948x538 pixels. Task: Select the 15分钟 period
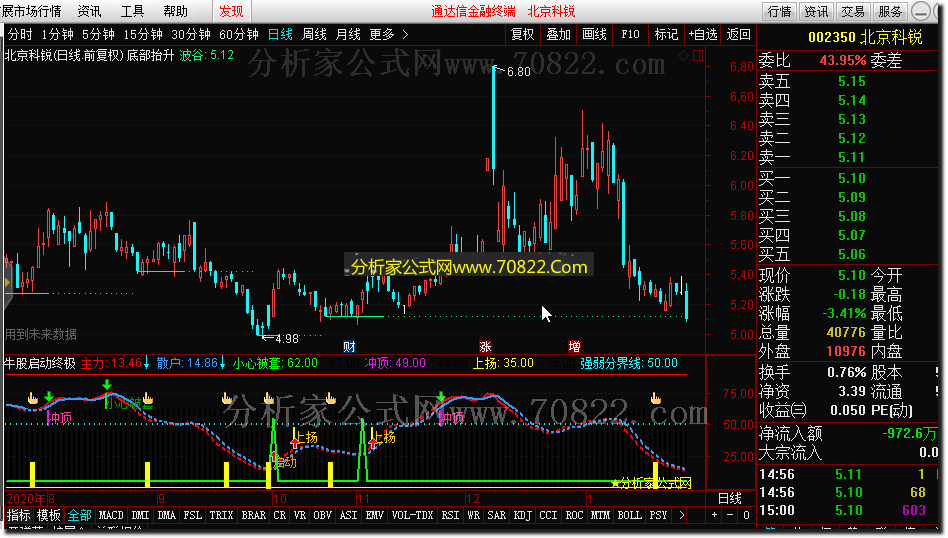(x=143, y=34)
